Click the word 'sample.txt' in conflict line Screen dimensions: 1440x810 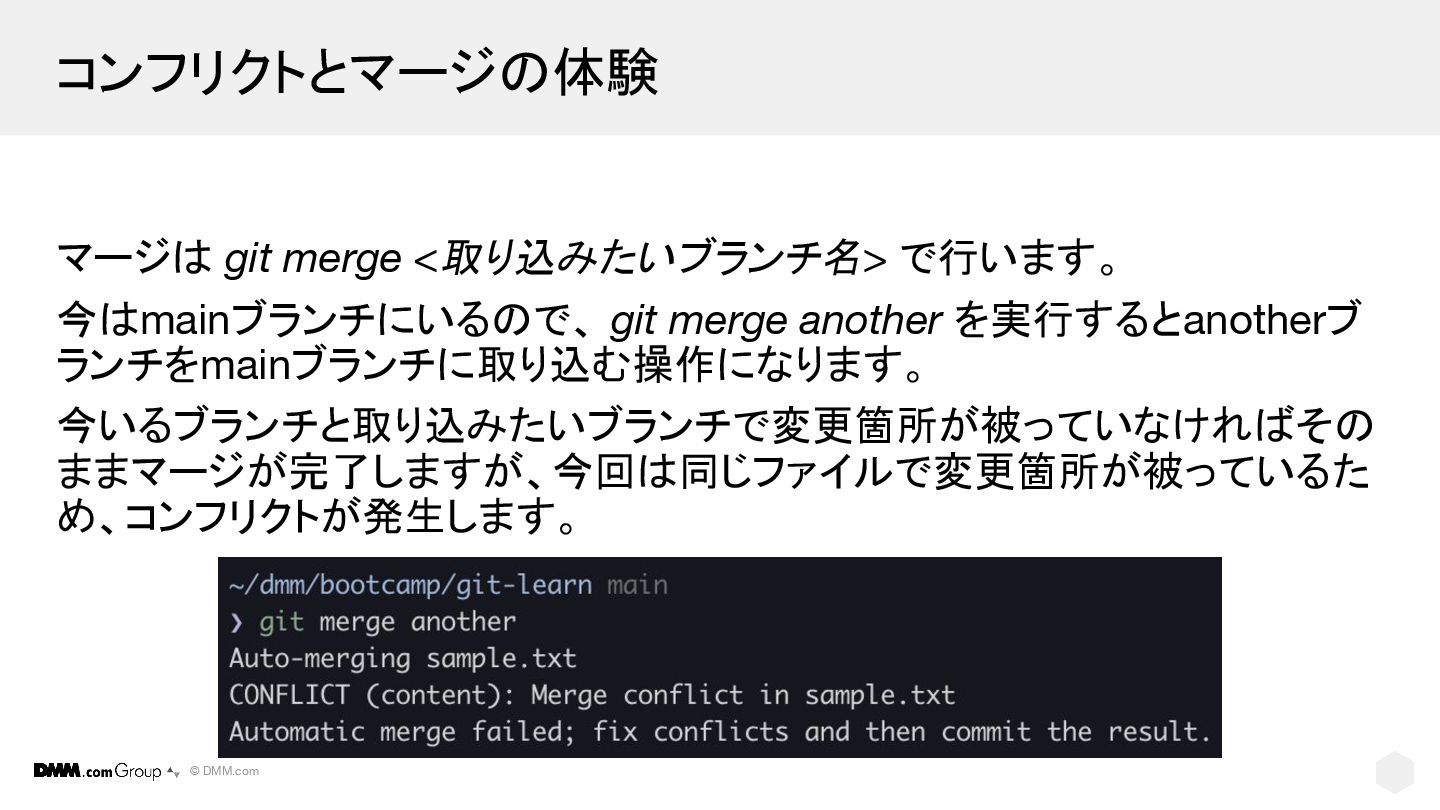[880, 695]
